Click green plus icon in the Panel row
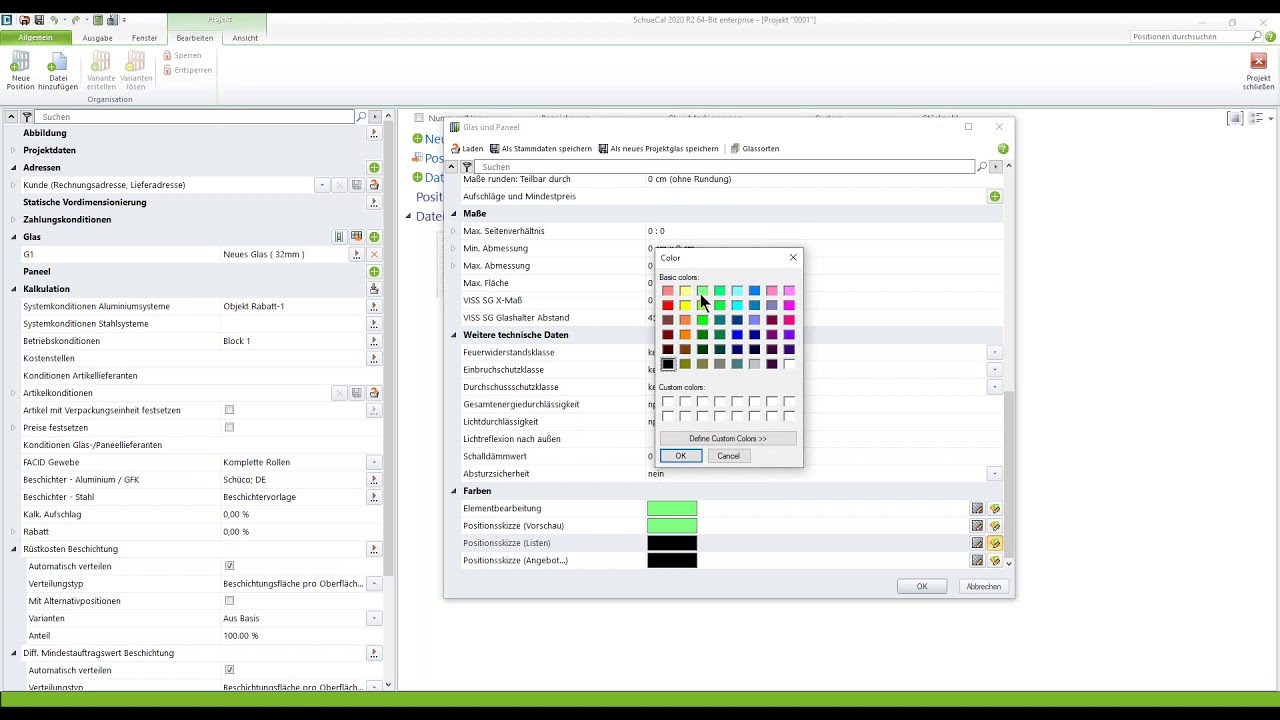Screen dimensions: 1280x720 point(374,272)
